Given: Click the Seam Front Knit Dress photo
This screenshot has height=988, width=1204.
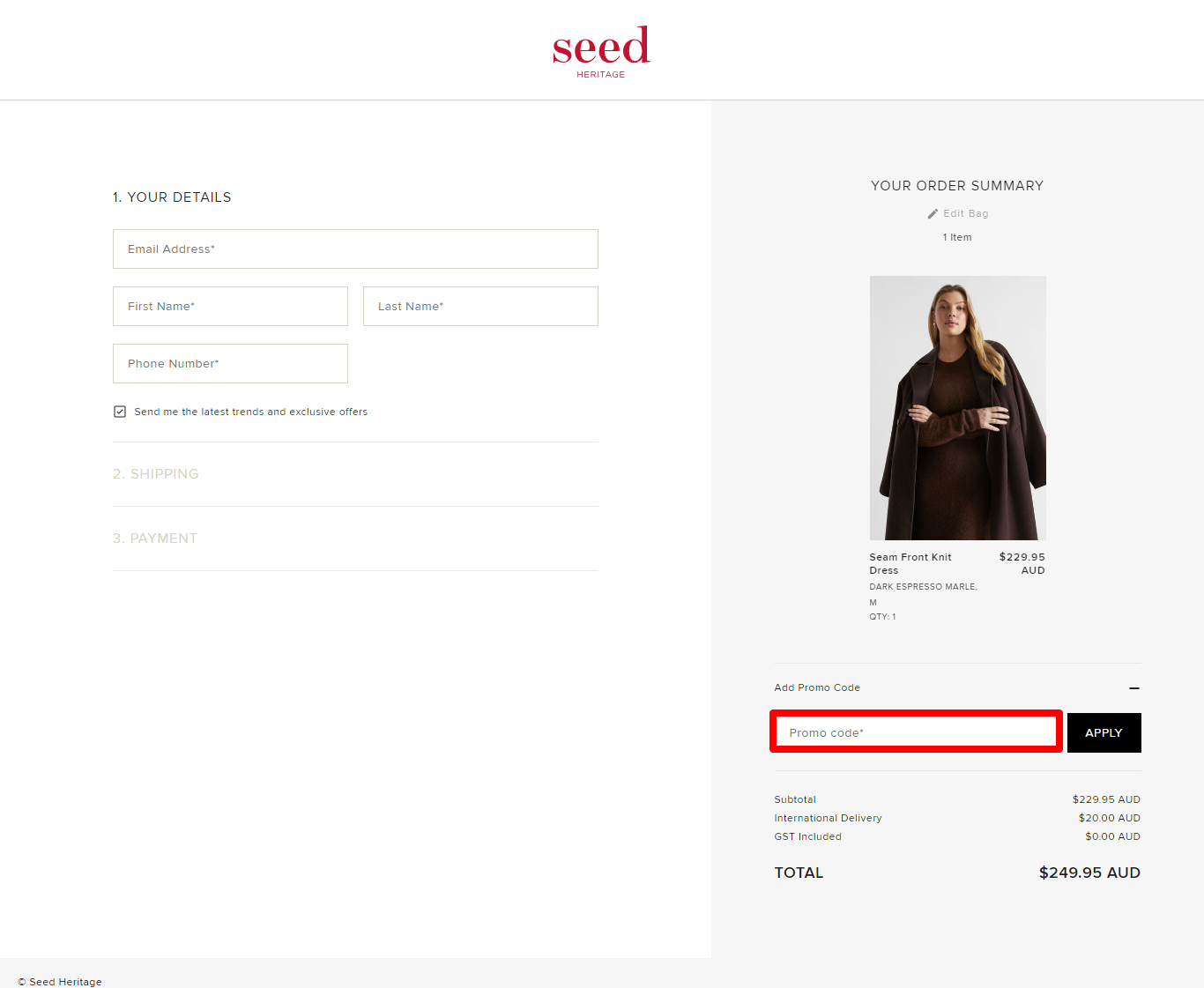Looking at the screenshot, I should point(957,407).
